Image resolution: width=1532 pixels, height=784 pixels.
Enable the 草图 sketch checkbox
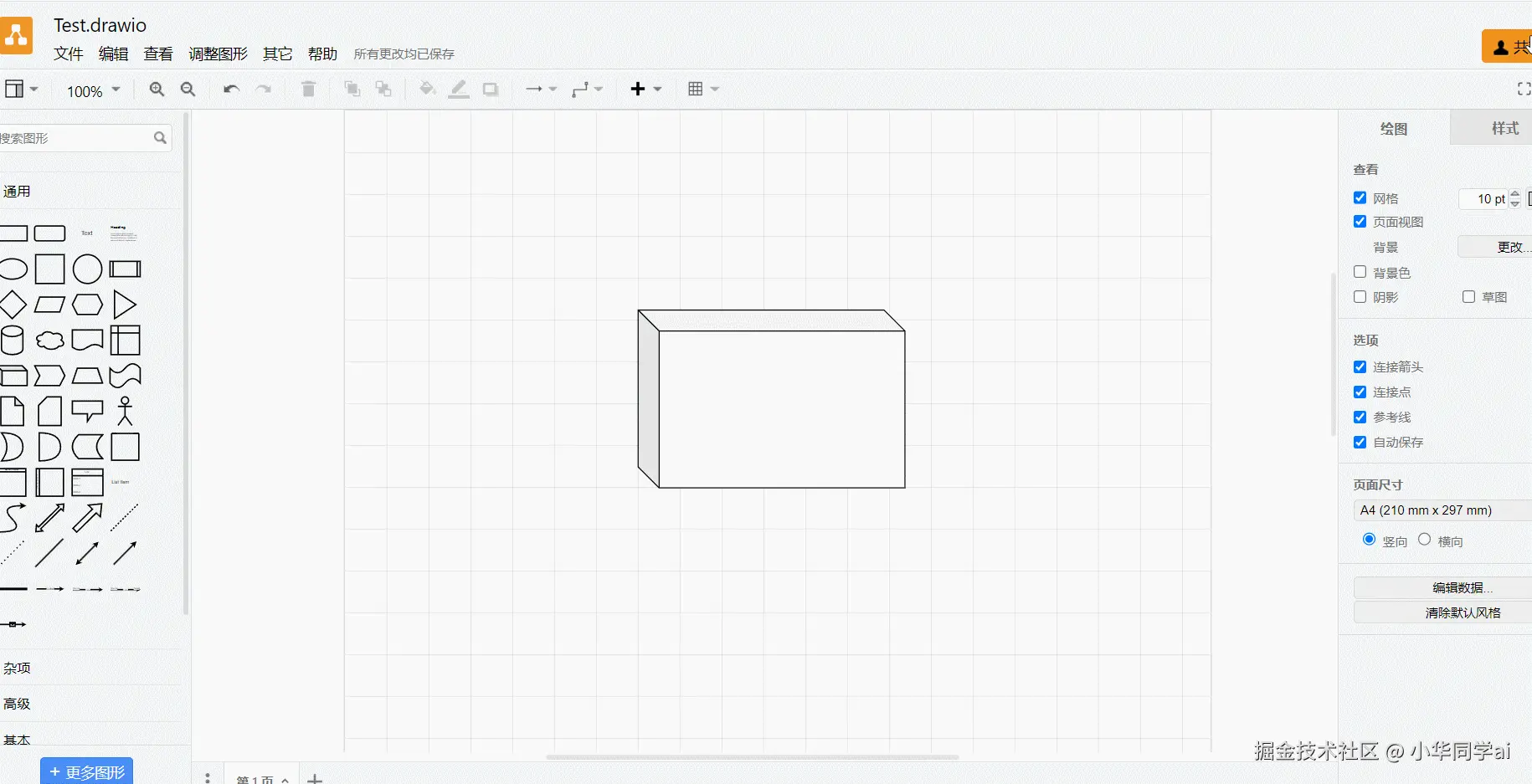point(1469,297)
